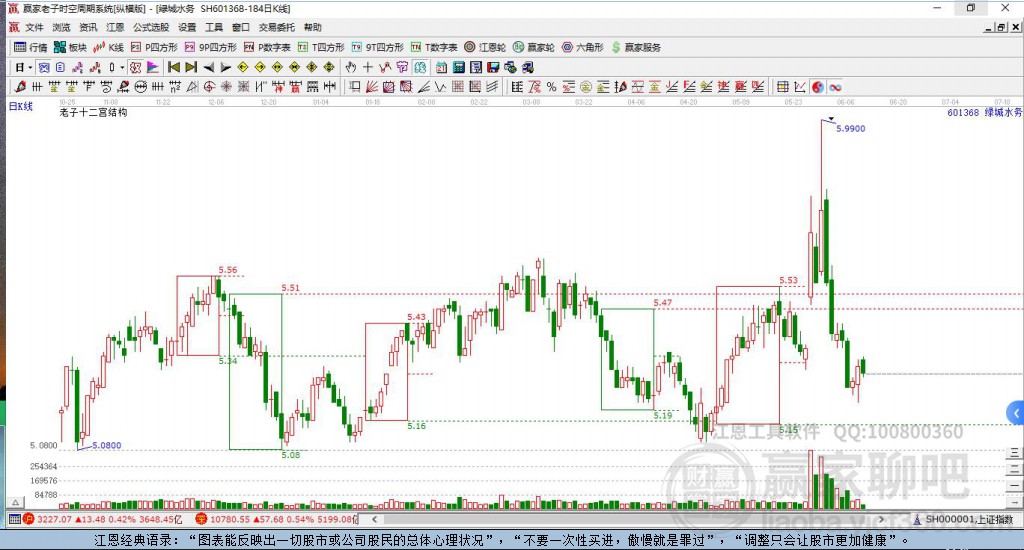1024x550 pixels.
Task: Open the 赢家轮 wheel tool
Action: (x=534, y=47)
